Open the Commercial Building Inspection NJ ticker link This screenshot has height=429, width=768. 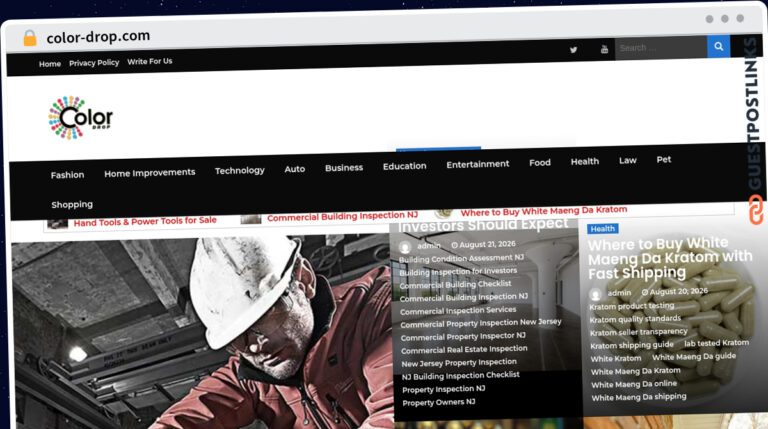click(x=342, y=216)
